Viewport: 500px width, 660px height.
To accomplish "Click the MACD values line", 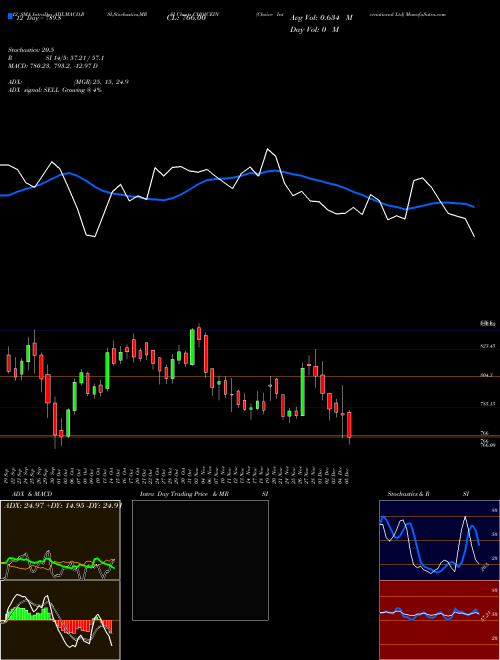I will [x=53, y=66].
